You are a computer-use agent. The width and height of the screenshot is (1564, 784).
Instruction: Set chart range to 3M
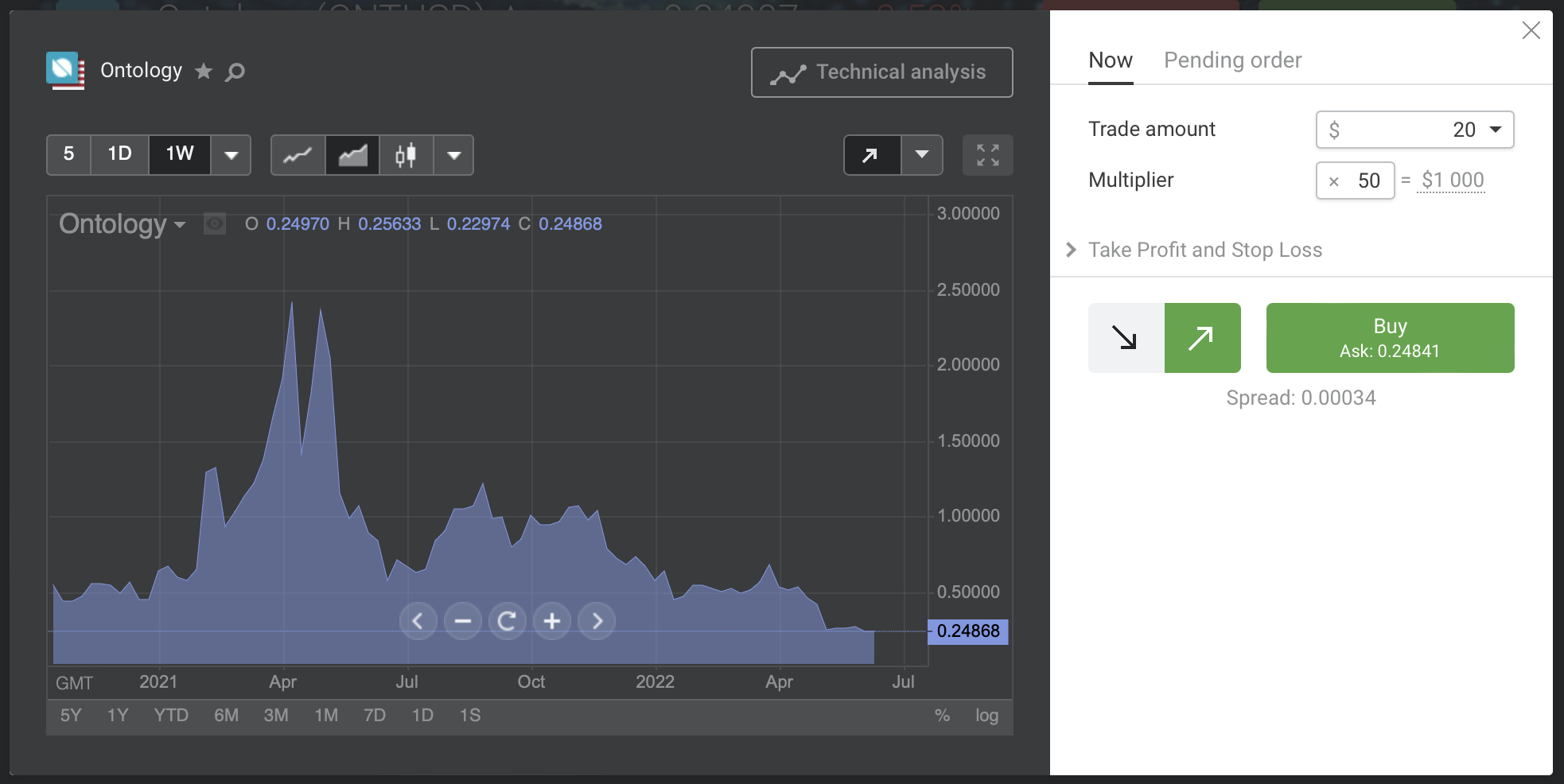tap(276, 716)
